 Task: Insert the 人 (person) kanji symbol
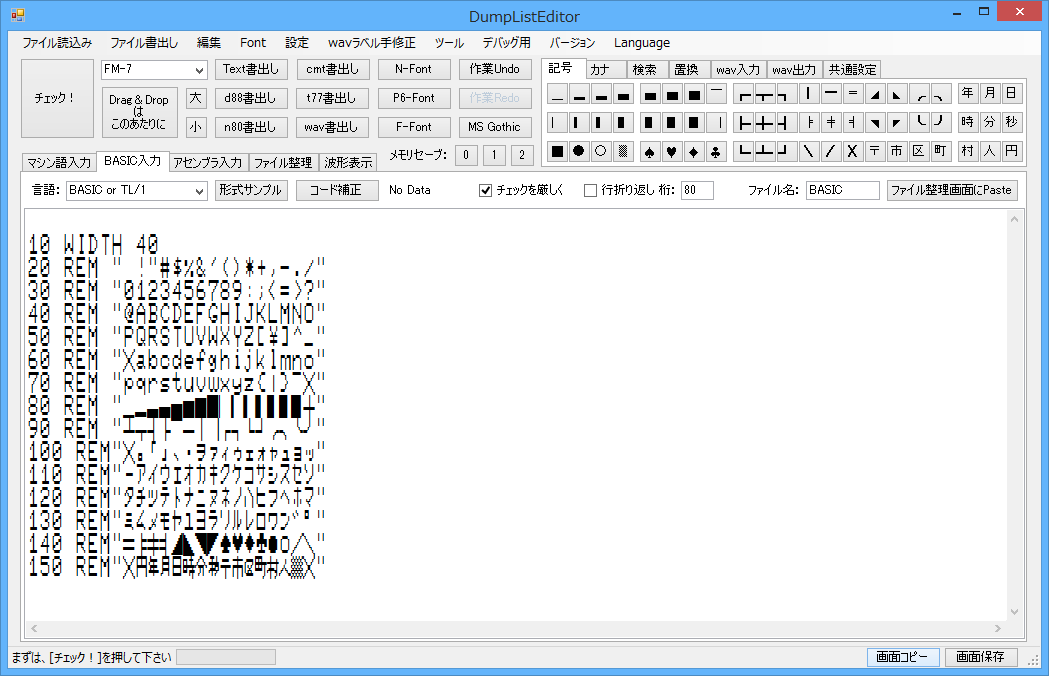[x=989, y=151]
